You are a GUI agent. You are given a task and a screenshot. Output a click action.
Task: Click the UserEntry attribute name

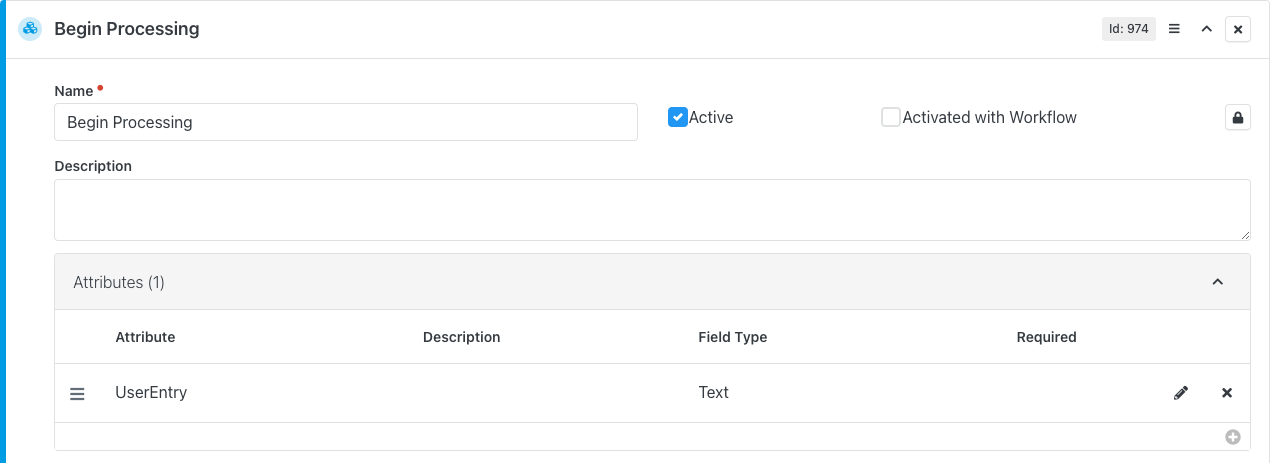pyautogui.click(x=151, y=392)
